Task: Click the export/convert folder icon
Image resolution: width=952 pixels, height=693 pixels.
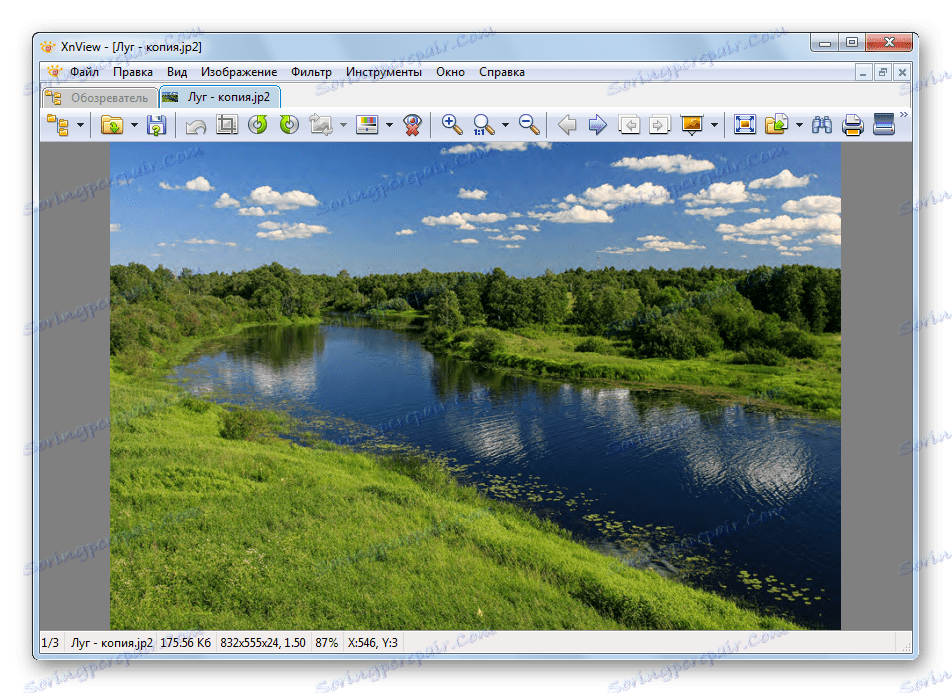Action: [777, 125]
